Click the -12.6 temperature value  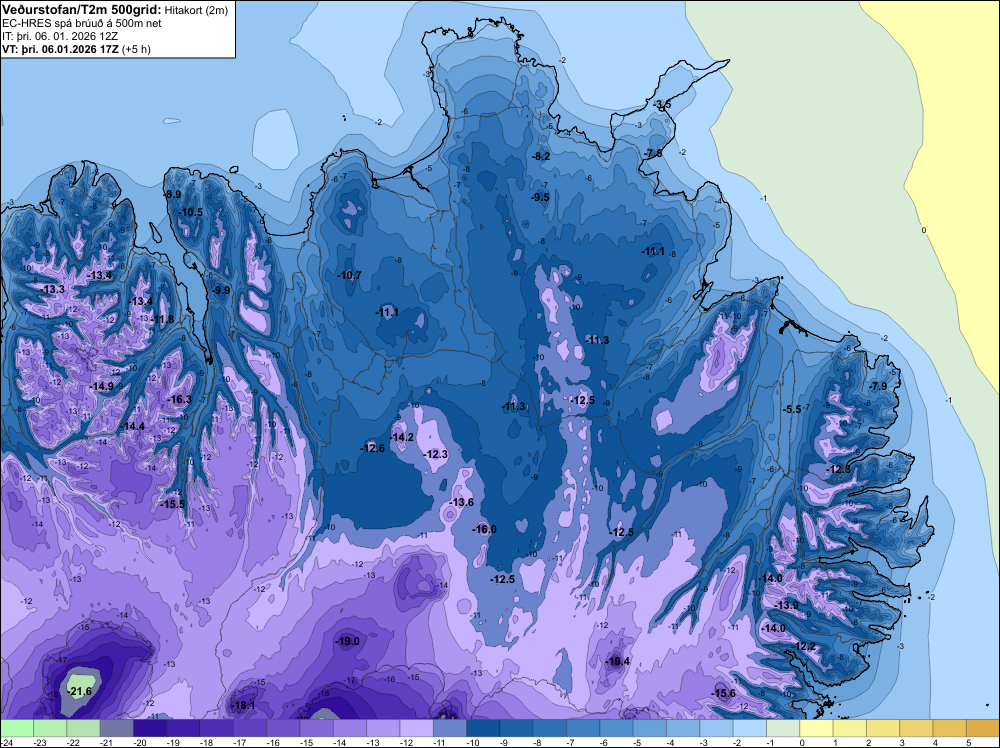(372, 448)
